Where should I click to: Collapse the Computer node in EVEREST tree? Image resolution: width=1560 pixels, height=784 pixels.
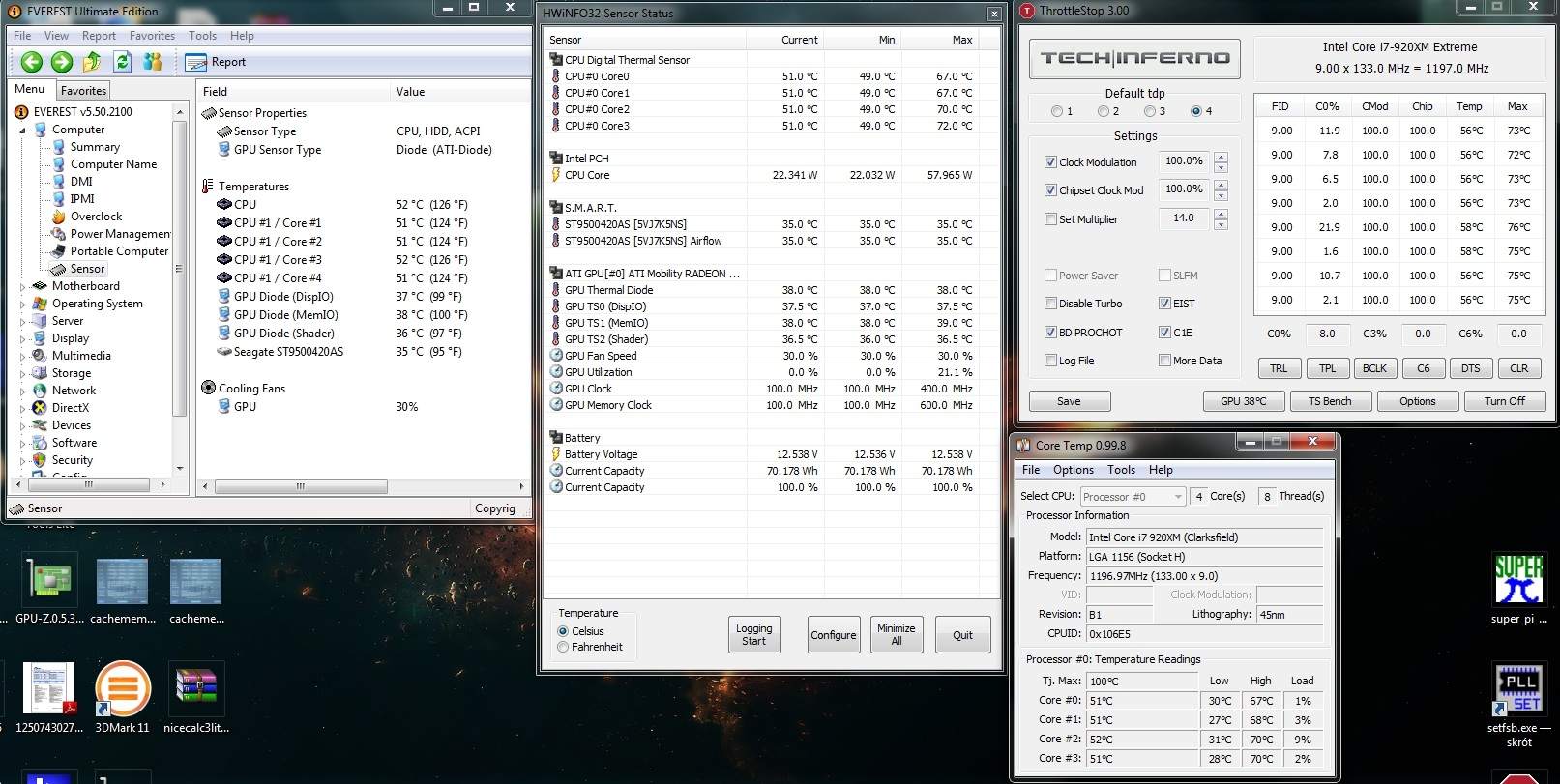coord(23,130)
